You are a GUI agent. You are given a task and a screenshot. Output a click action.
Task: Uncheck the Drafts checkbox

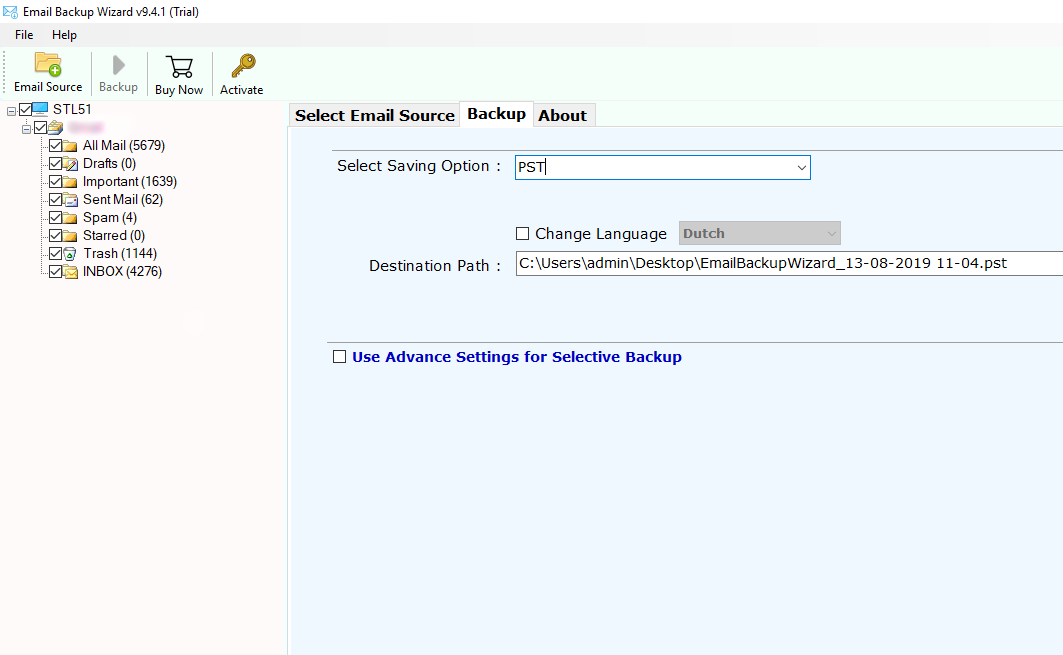tap(56, 163)
